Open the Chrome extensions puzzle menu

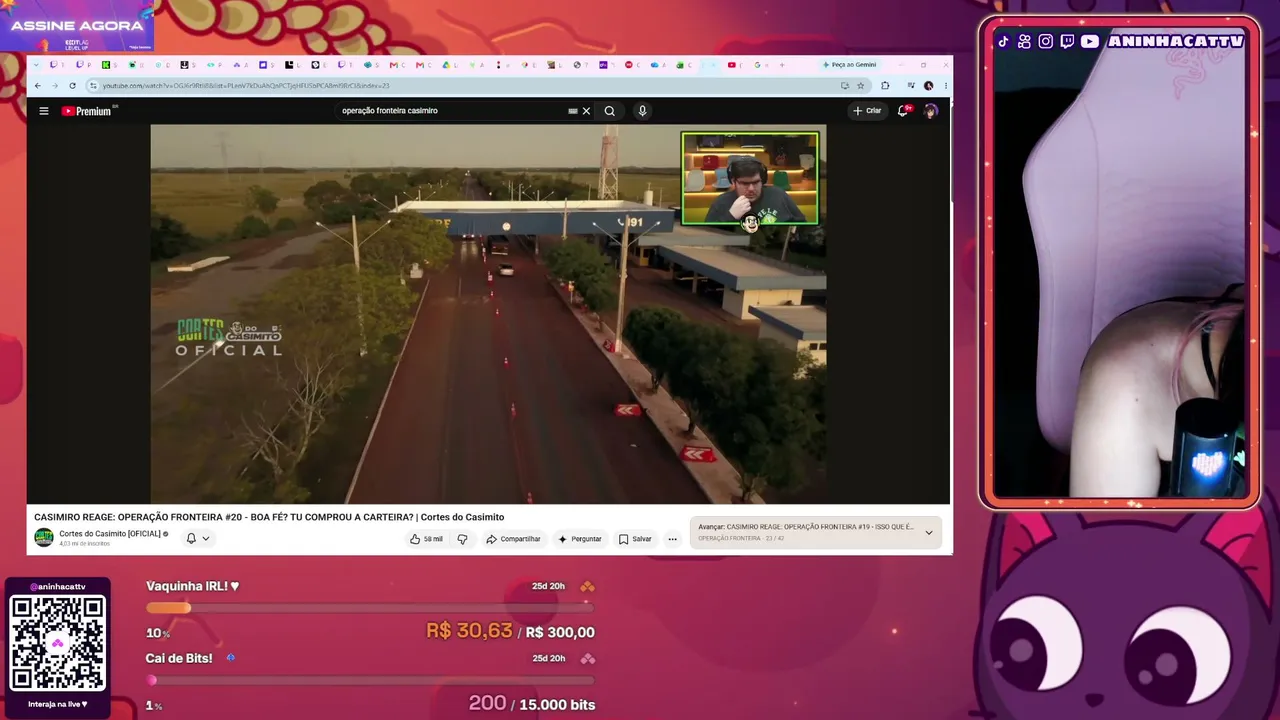(x=885, y=86)
